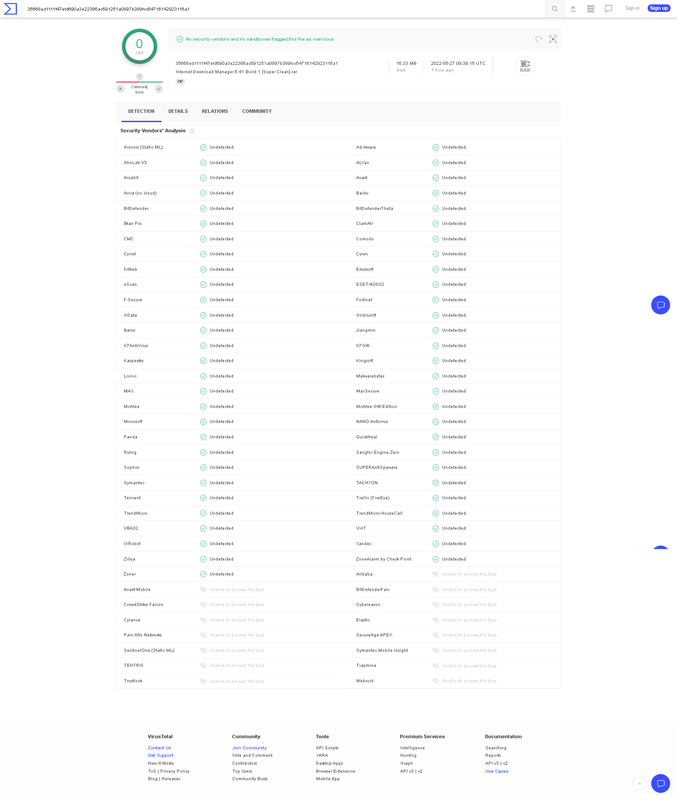This screenshot has width=677, height=800.
Task: Open the Contact Us footer link
Action: pos(159,747)
